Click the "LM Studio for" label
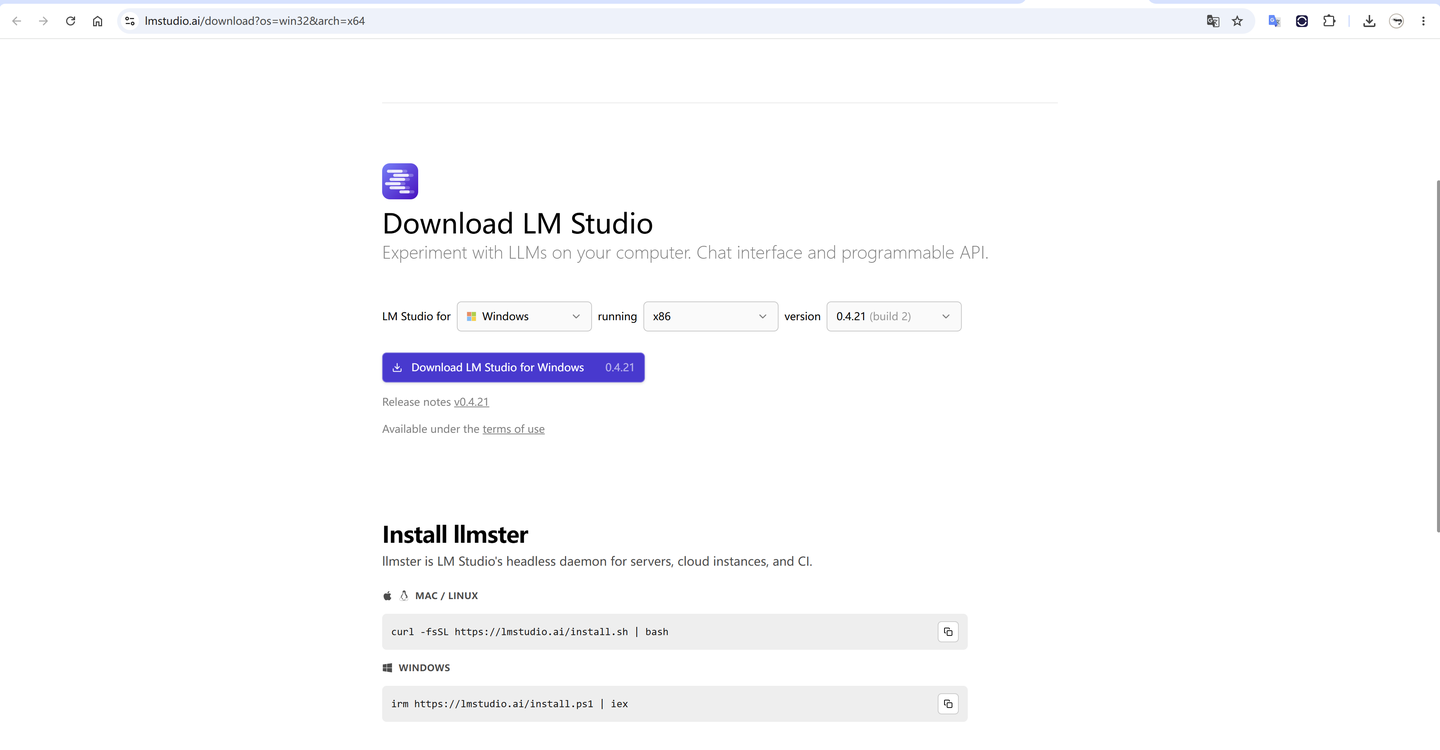 click(416, 316)
